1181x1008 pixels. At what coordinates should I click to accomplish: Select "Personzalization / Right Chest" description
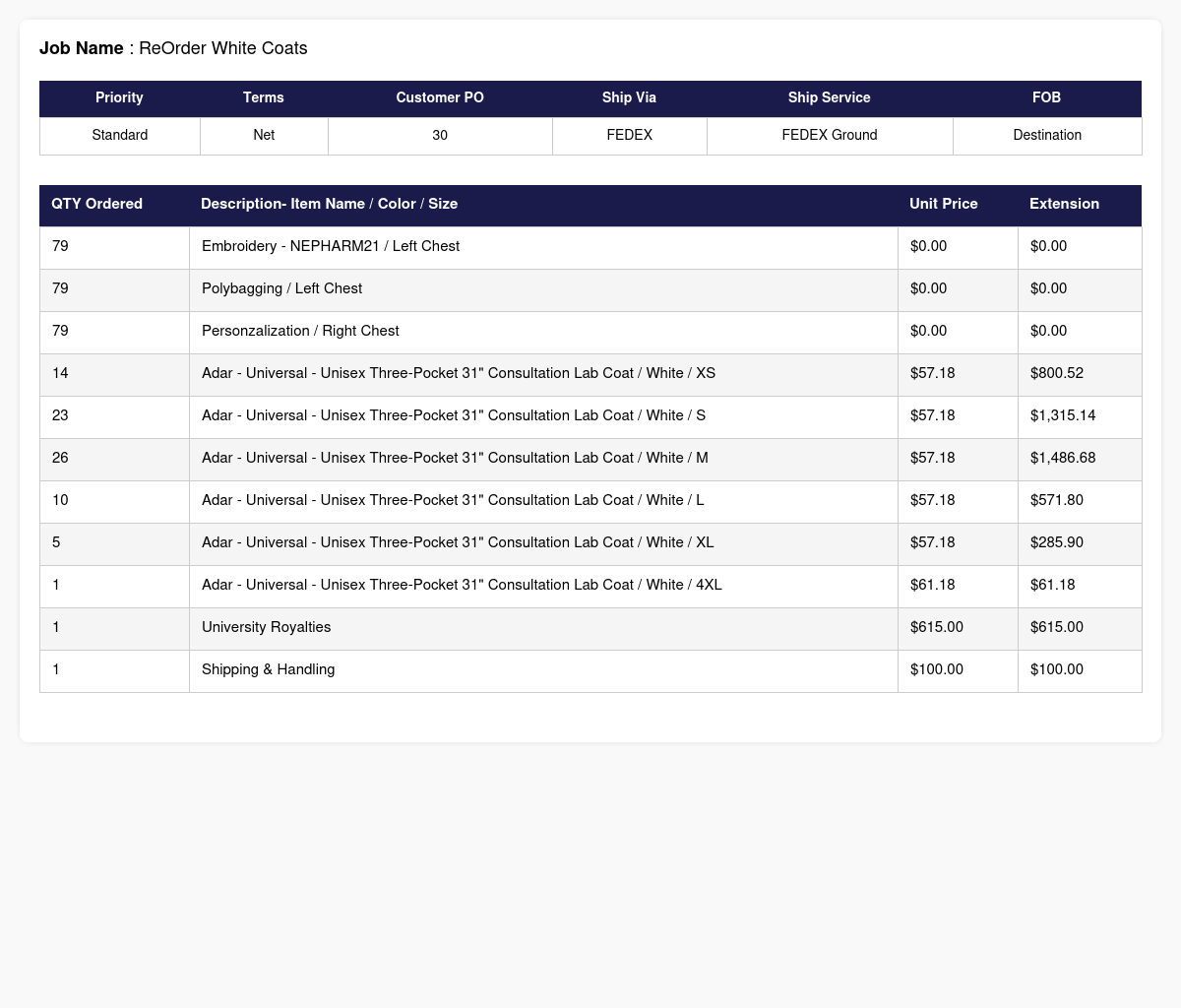pos(300,331)
